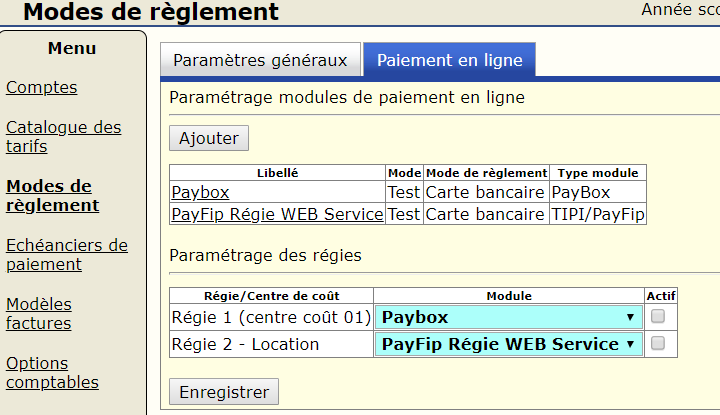Image resolution: width=720 pixels, height=415 pixels.
Task: Expand the module dropdown for Régie 2 - Location
Action: click(509, 344)
